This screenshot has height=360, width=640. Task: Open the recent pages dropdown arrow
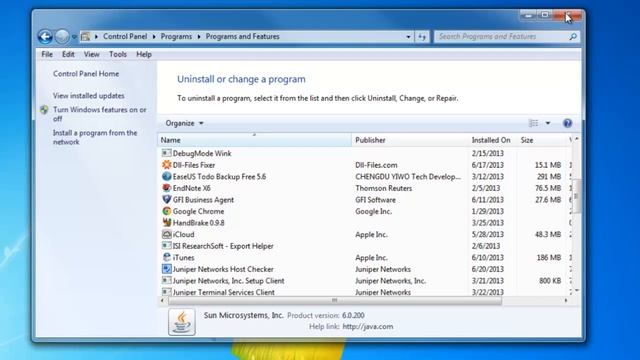click(x=74, y=37)
